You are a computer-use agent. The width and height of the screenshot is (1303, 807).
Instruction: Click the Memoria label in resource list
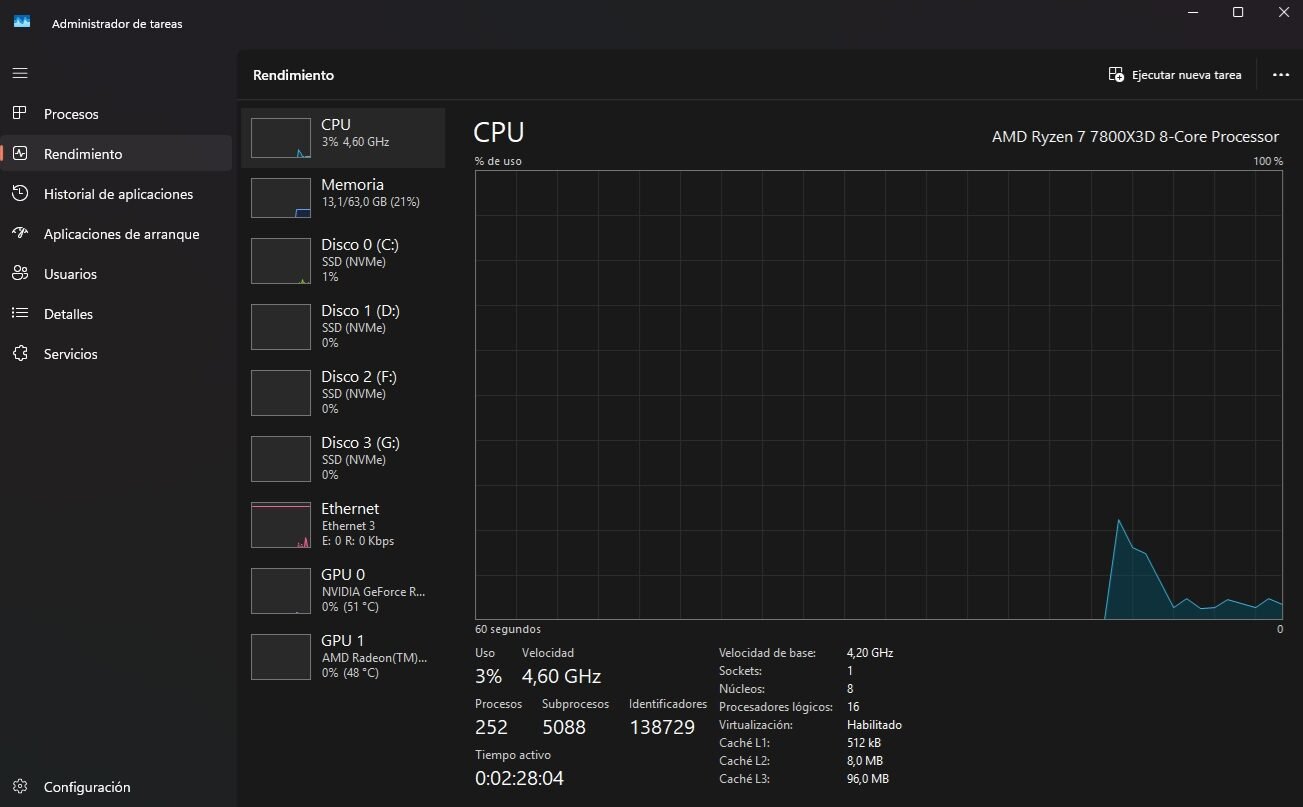pos(352,184)
